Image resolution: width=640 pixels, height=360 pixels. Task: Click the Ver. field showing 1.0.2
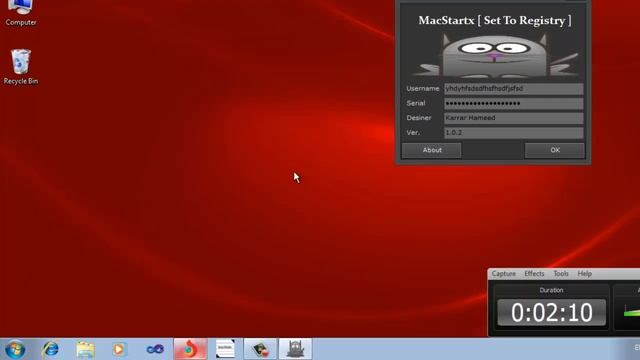point(513,133)
